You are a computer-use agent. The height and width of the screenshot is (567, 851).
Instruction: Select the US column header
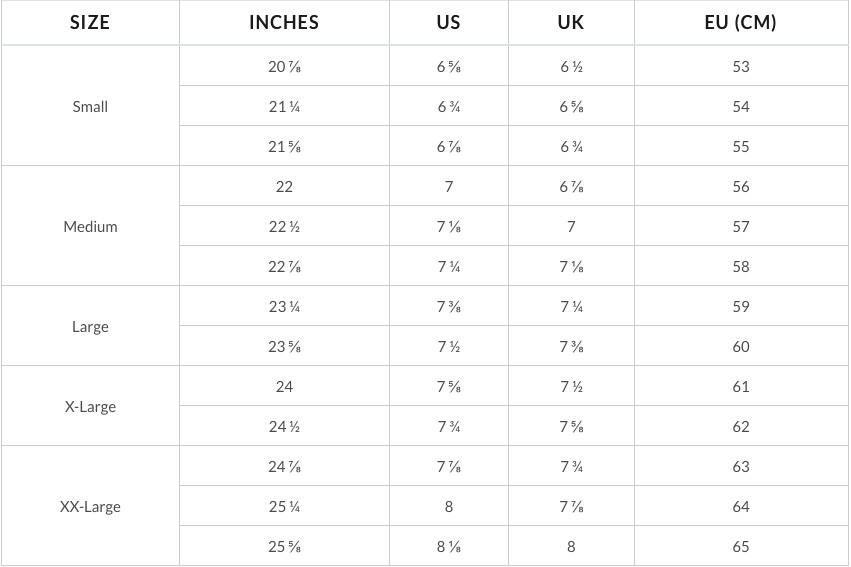pos(448,22)
